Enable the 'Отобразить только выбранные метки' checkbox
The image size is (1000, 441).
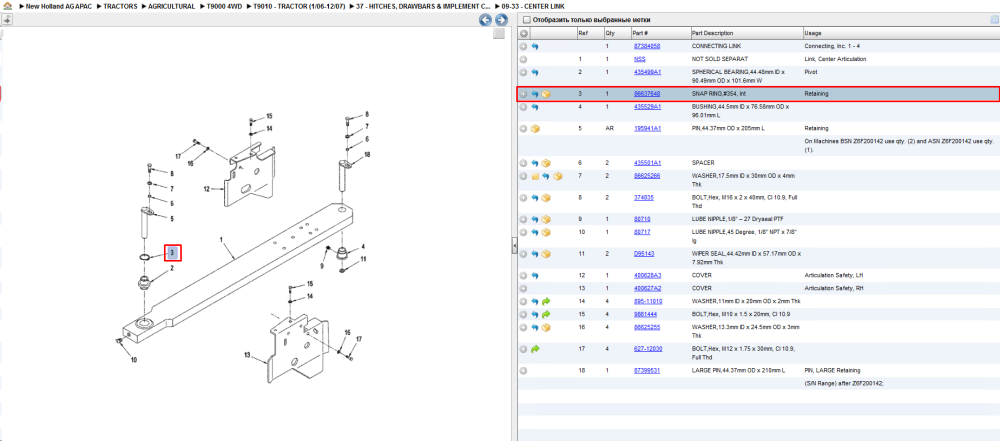click(x=526, y=20)
